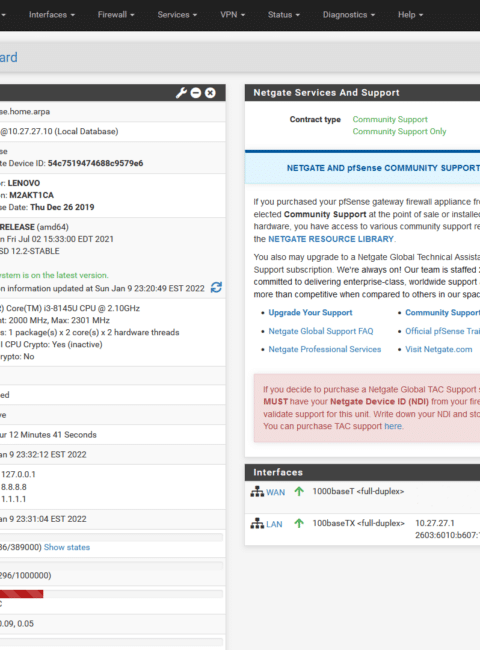This screenshot has width=480, height=650.
Task: Click the state table progress bar above Show states
Action: [112, 537]
